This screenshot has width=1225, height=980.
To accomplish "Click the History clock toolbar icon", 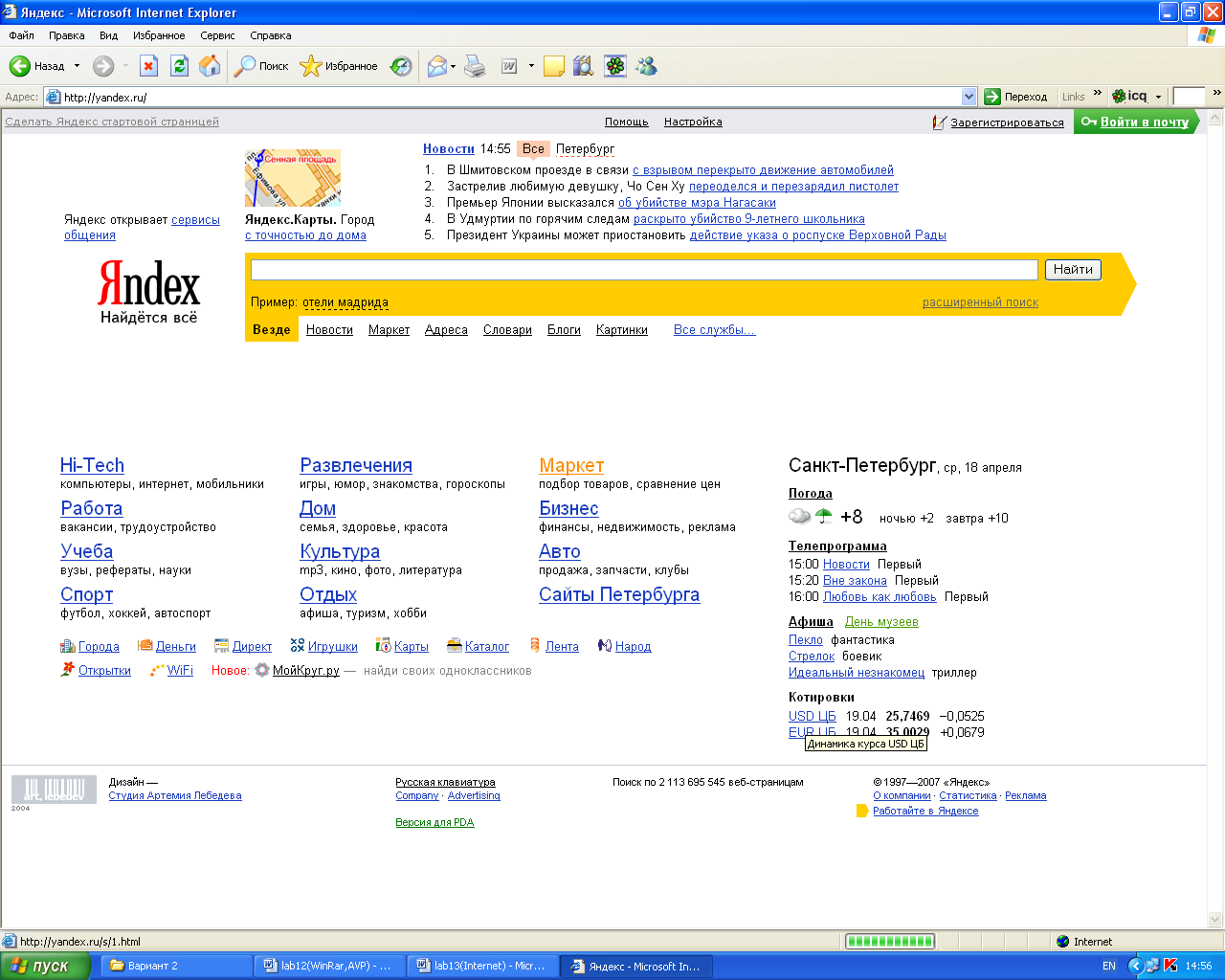I will [401, 66].
